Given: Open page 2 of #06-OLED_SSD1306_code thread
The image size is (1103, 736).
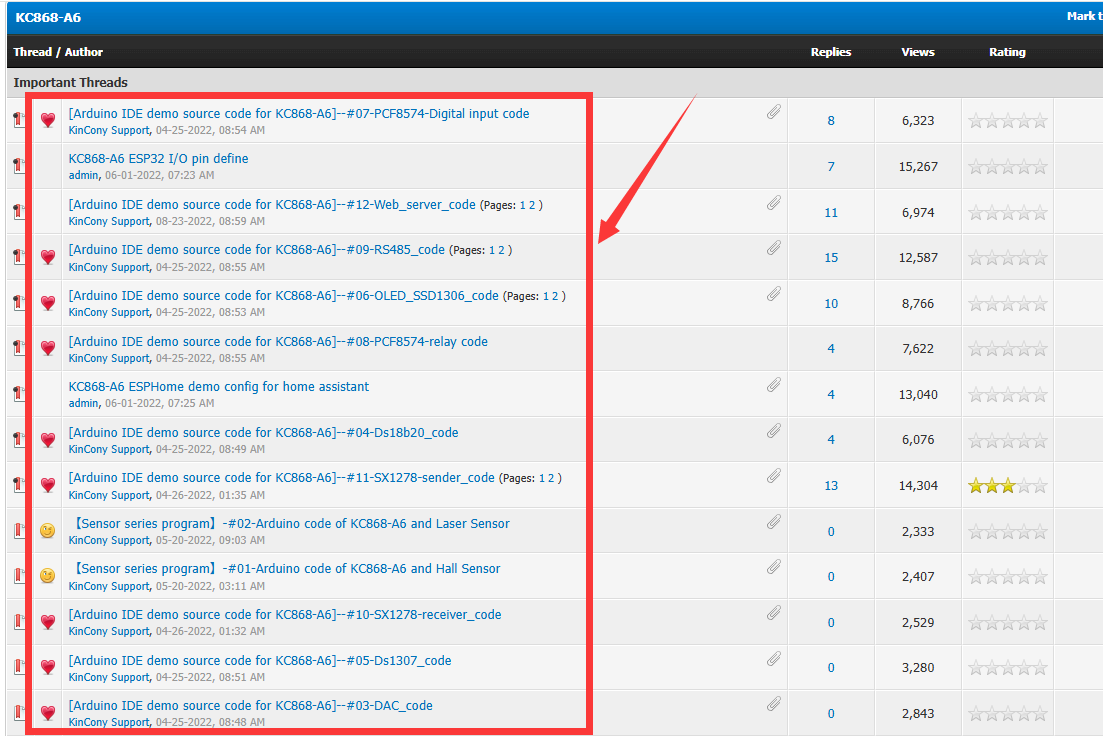Looking at the screenshot, I should (x=555, y=296).
